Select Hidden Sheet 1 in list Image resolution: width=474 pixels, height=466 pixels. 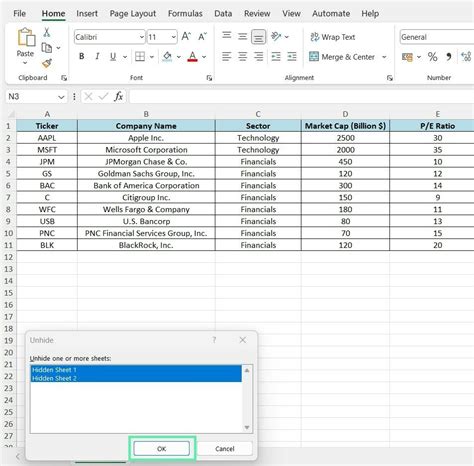pos(136,370)
